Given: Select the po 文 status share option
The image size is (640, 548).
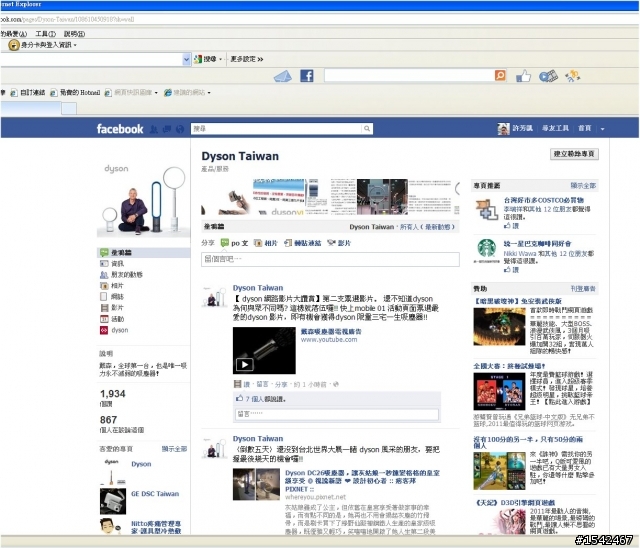Looking at the screenshot, I should click(234, 243).
